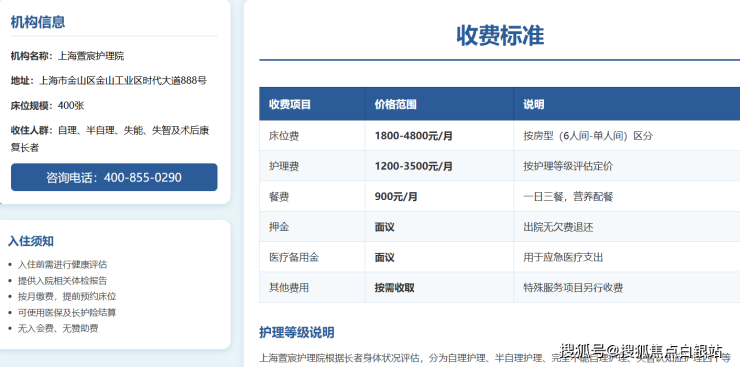Select the 收费标准 page title
The height and width of the screenshot is (367, 740).
500,36
